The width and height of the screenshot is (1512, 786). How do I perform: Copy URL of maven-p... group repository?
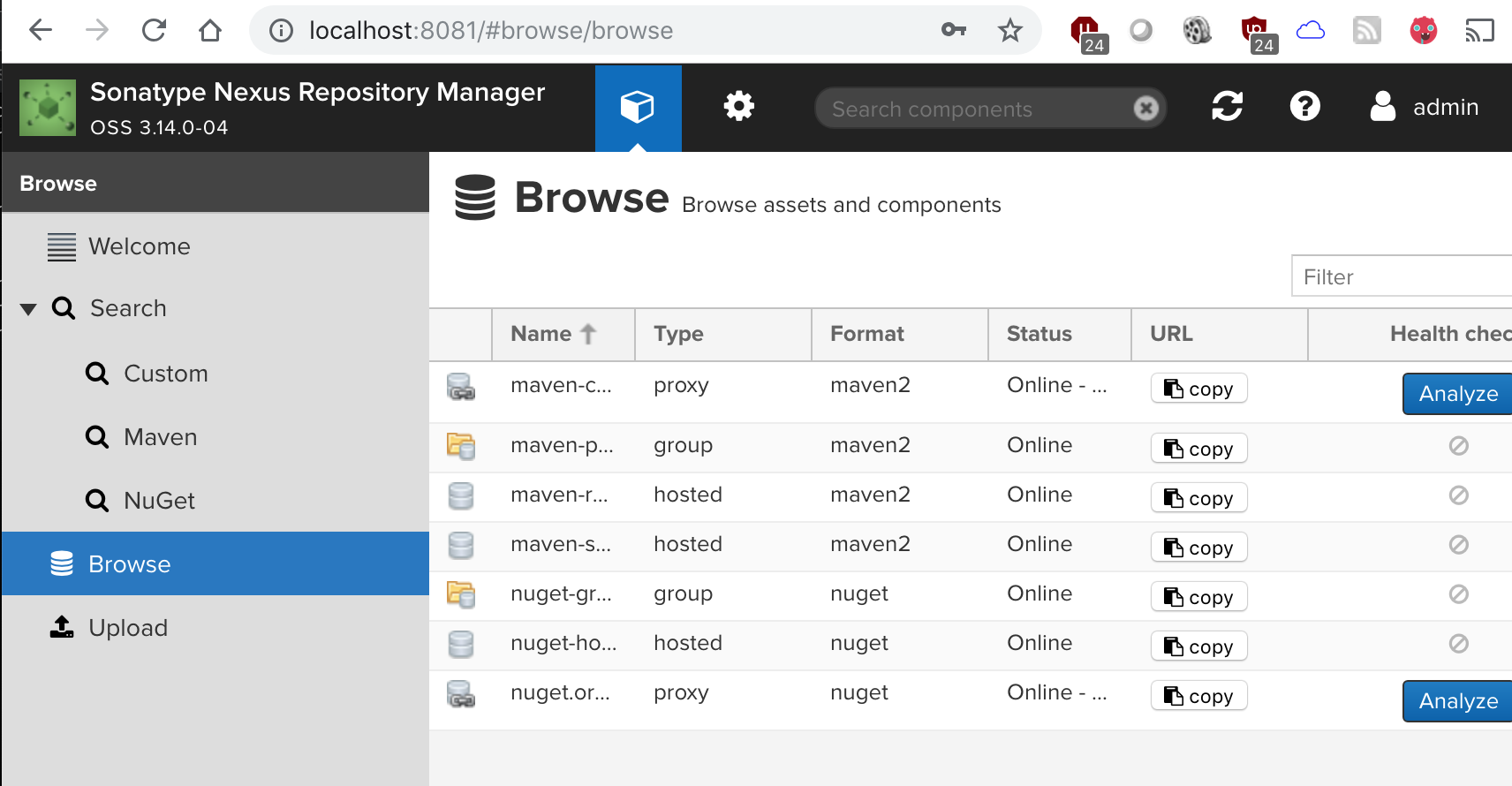1198,449
